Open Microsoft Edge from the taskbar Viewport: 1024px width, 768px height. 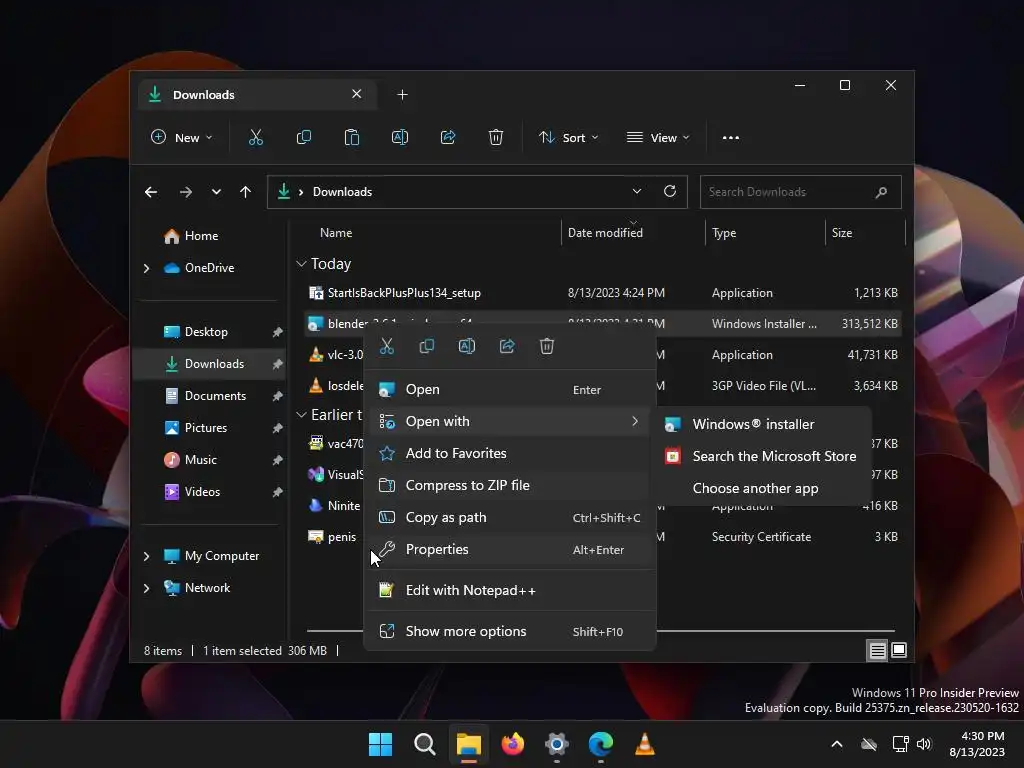[x=600, y=744]
